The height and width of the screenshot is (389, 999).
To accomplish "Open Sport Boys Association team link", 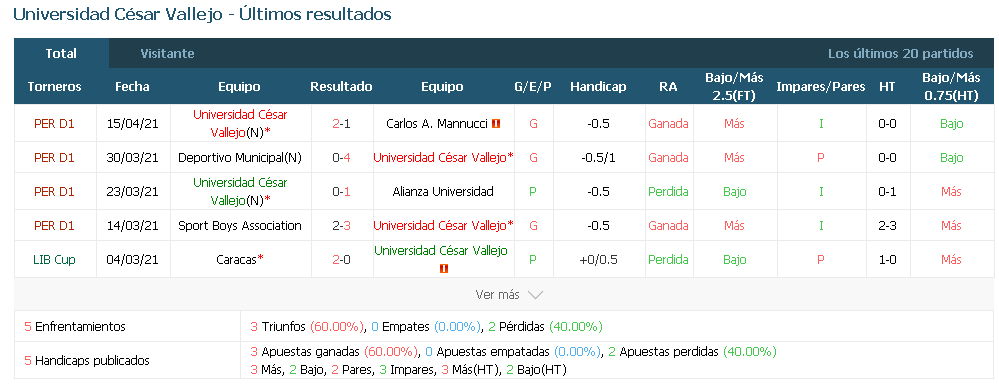I will (240, 225).
